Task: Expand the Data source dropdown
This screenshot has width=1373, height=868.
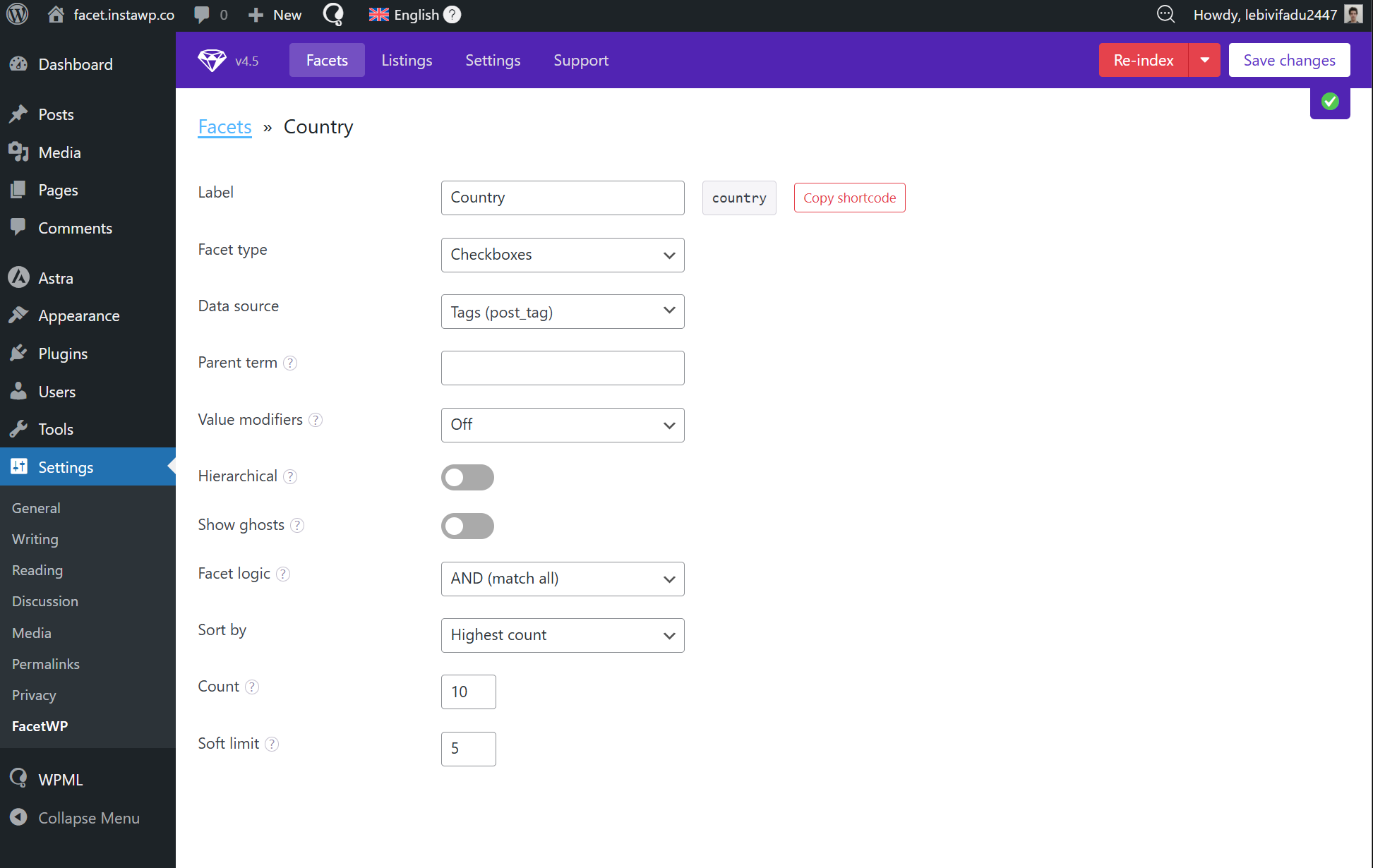Action: (562, 311)
